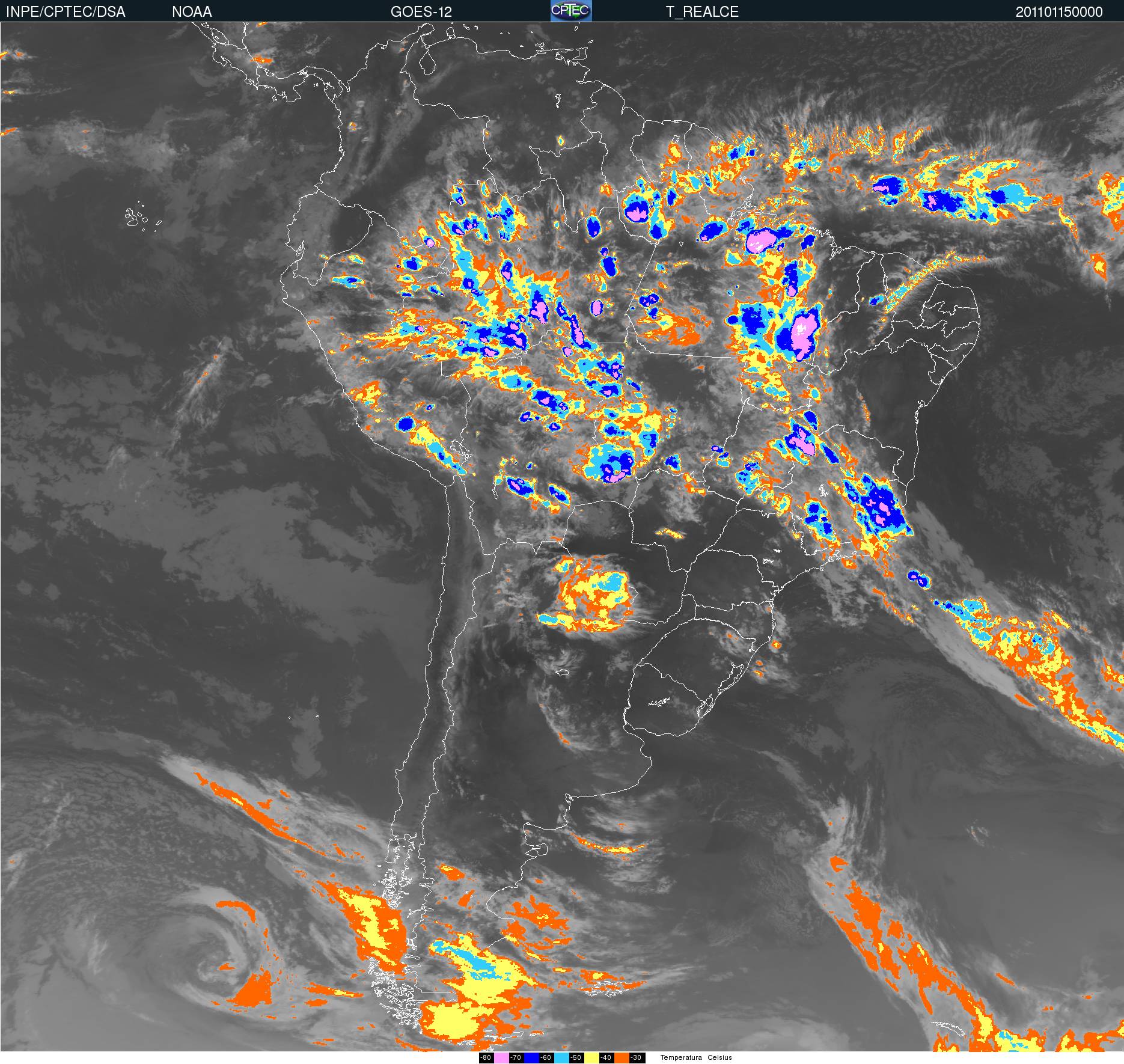Click the -50 legend value
Screen dimensions: 1124x1064
[x=576, y=1058]
